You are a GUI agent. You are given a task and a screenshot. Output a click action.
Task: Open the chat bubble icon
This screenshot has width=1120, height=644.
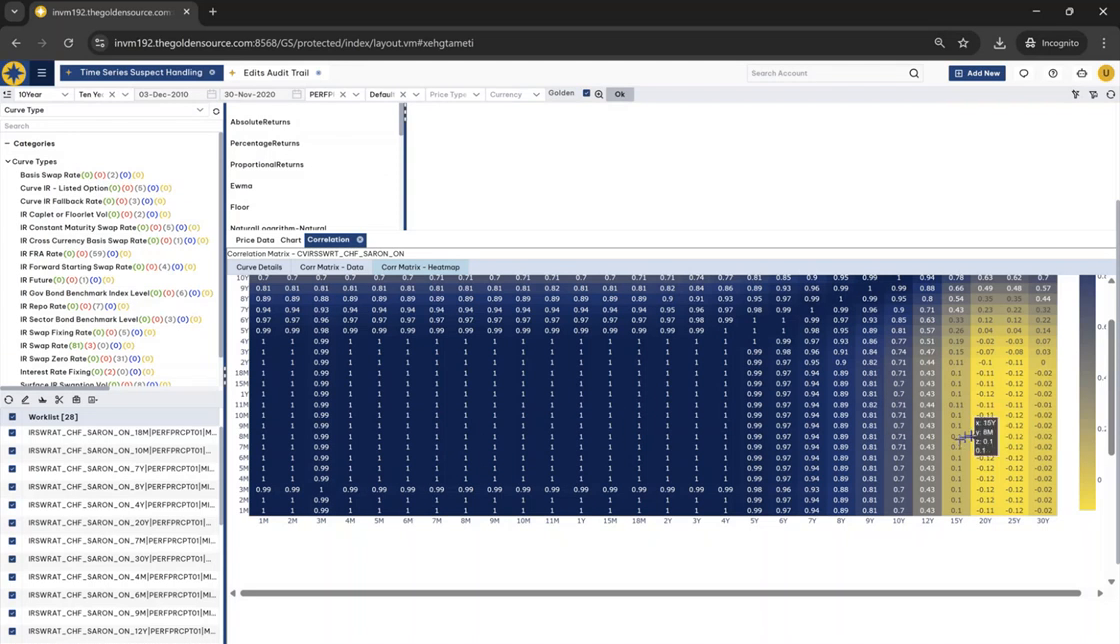pyautogui.click(x=1024, y=73)
